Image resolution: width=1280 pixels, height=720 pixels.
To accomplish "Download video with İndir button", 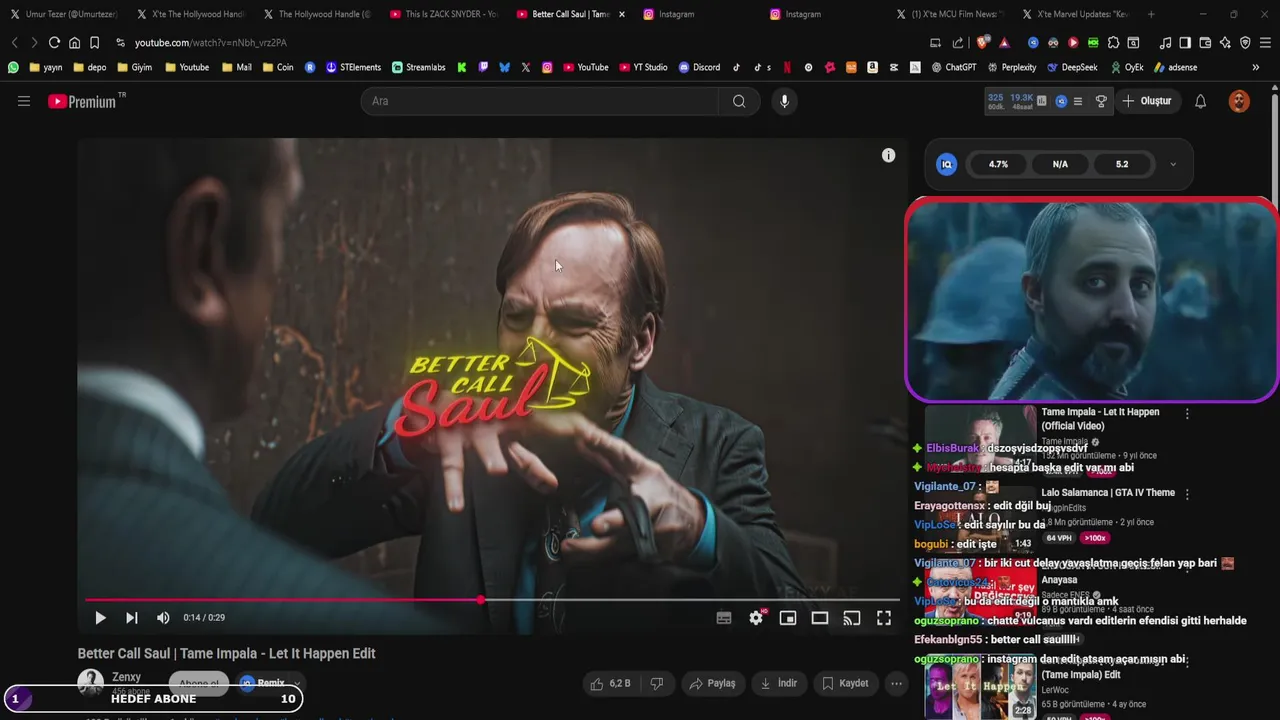I will pyautogui.click(x=779, y=683).
